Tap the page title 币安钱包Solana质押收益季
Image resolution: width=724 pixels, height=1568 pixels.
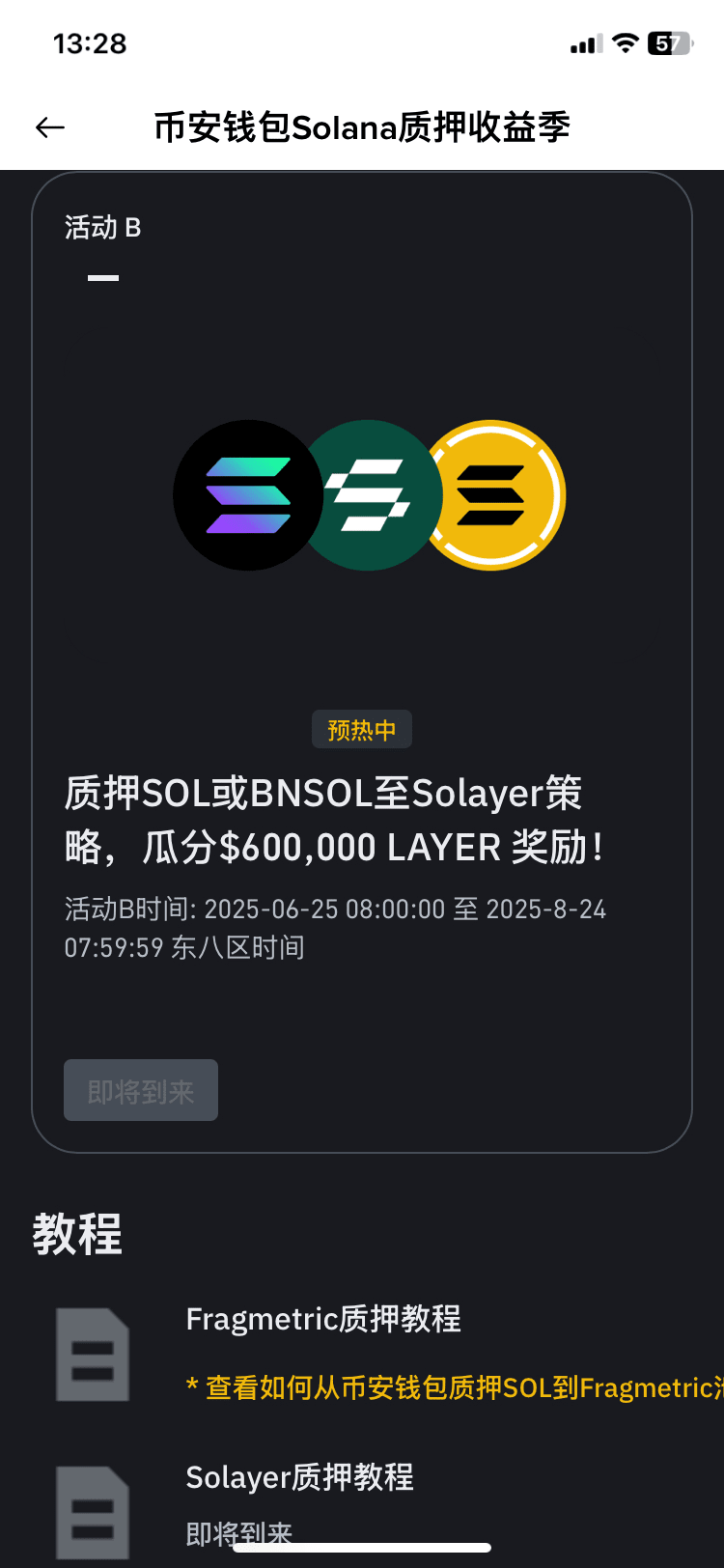click(x=362, y=127)
